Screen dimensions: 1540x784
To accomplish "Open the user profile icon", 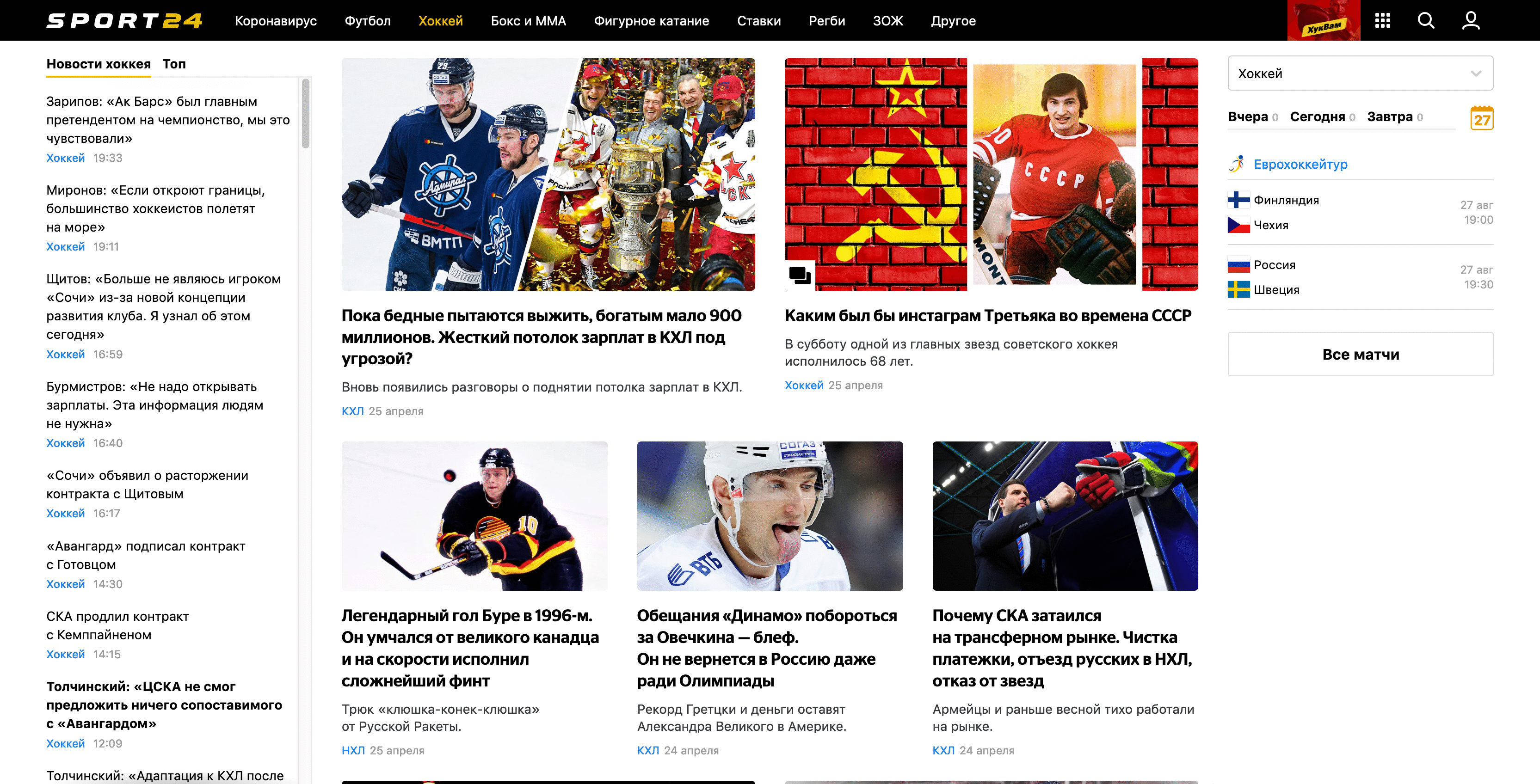I will point(1471,21).
